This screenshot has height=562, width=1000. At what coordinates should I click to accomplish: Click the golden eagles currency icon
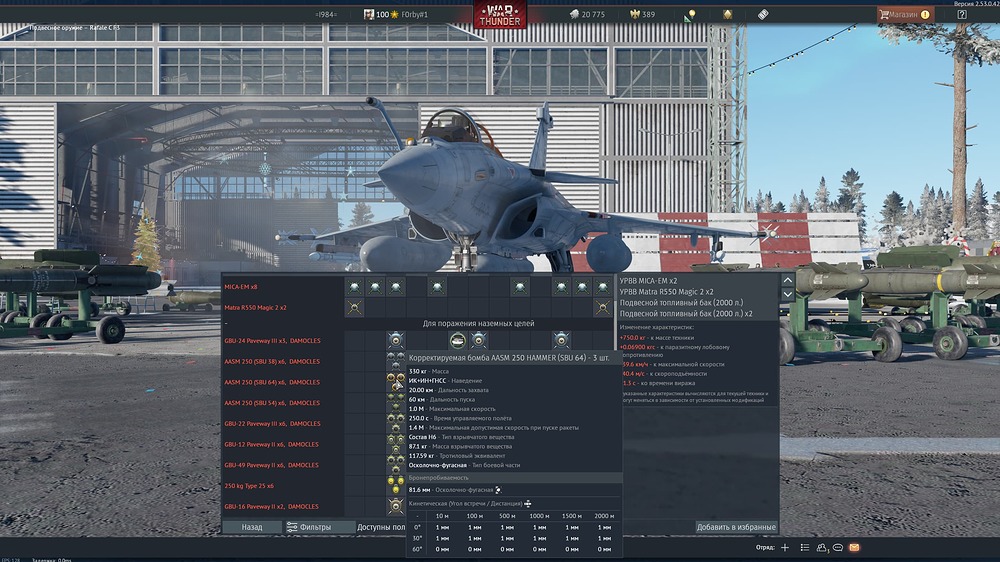632,14
